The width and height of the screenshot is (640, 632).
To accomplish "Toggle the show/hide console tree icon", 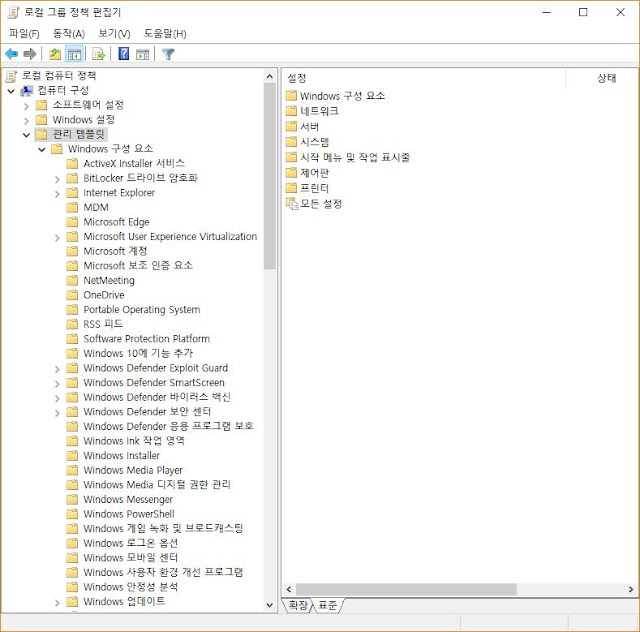I will pos(74,54).
